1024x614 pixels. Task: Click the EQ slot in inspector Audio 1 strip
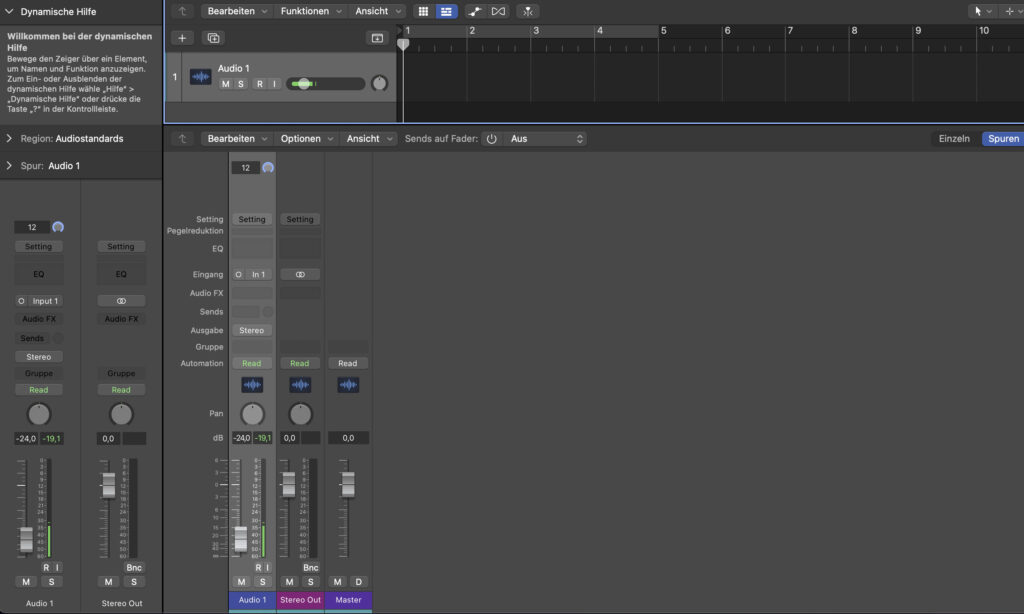point(39,274)
